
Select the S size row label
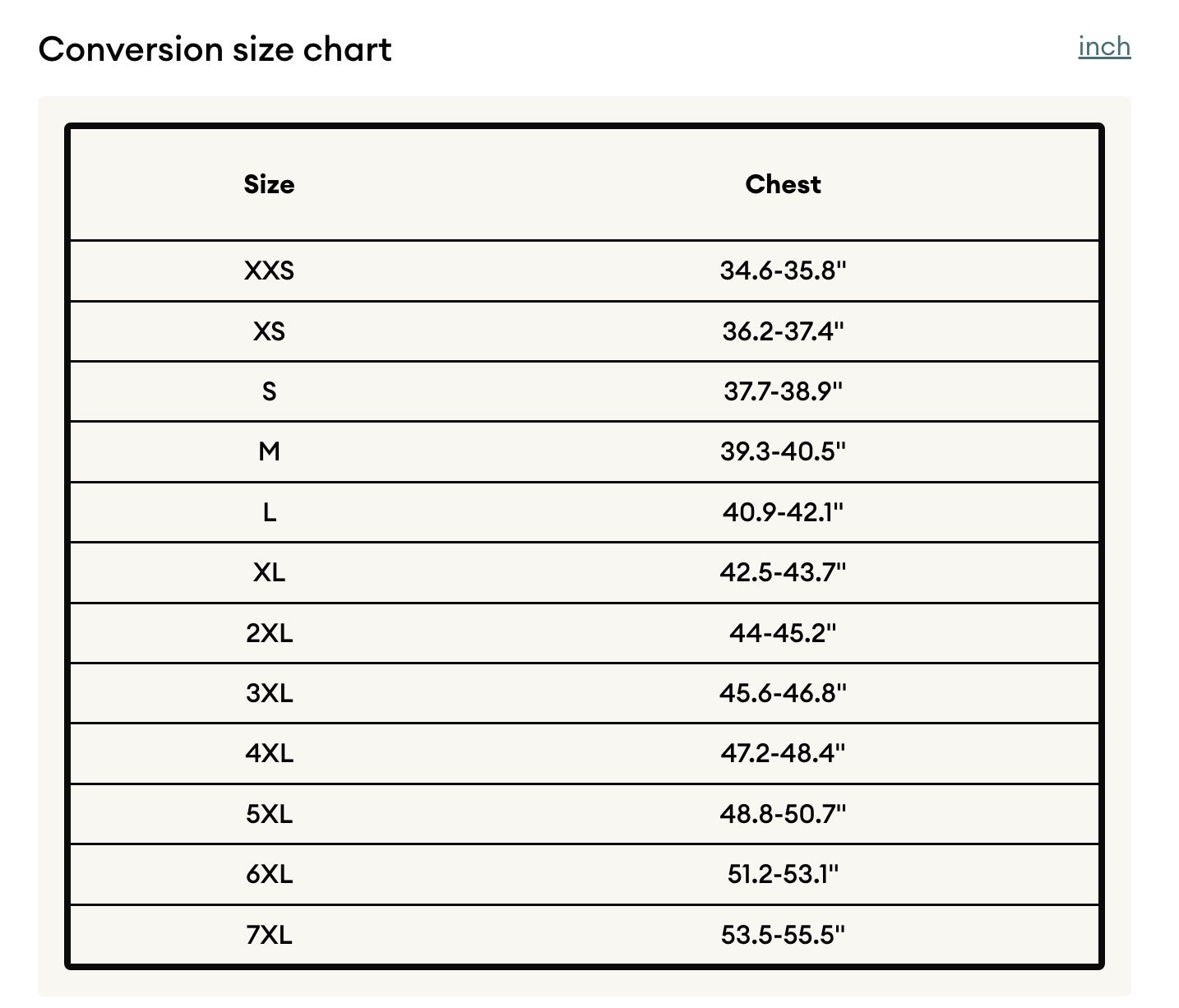click(x=269, y=391)
